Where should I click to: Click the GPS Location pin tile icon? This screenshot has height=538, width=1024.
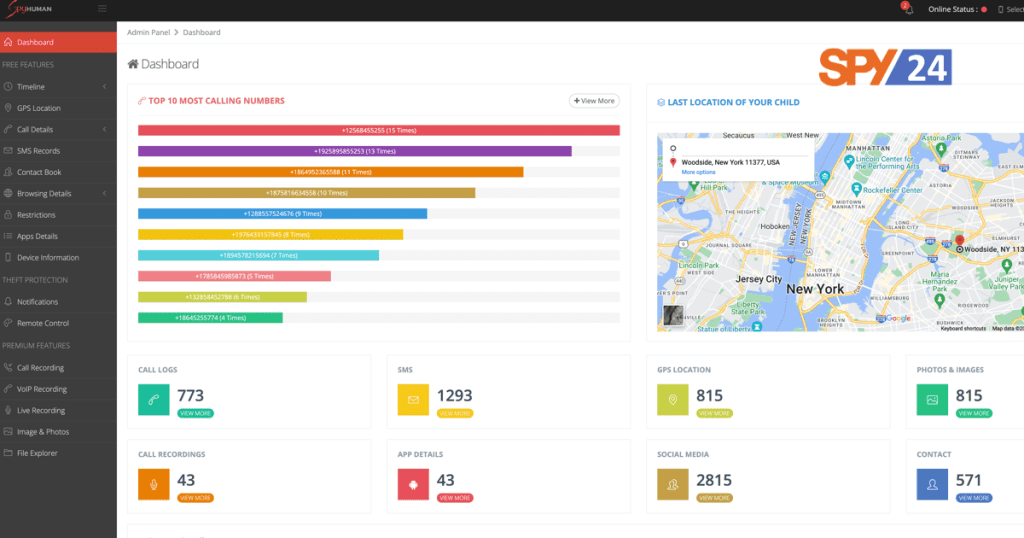pyautogui.click(x=673, y=400)
